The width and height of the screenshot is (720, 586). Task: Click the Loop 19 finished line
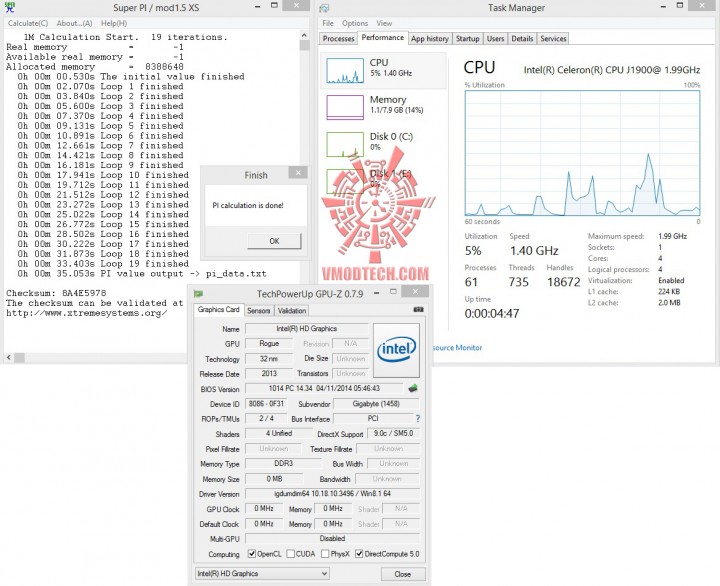tap(103, 264)
